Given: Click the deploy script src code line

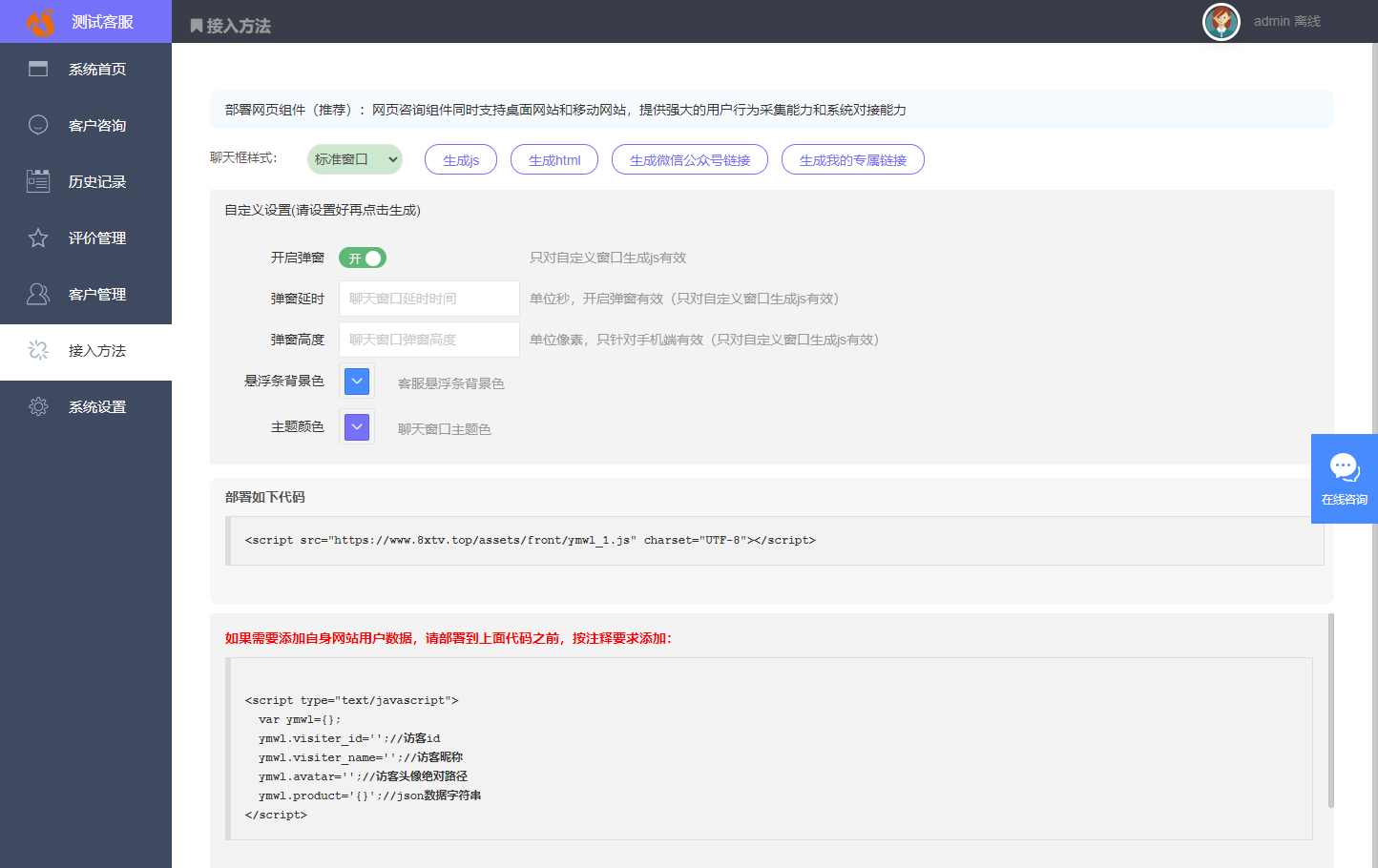Looking at the screenshot, I should pyautogui.click(x=531, y=540).
